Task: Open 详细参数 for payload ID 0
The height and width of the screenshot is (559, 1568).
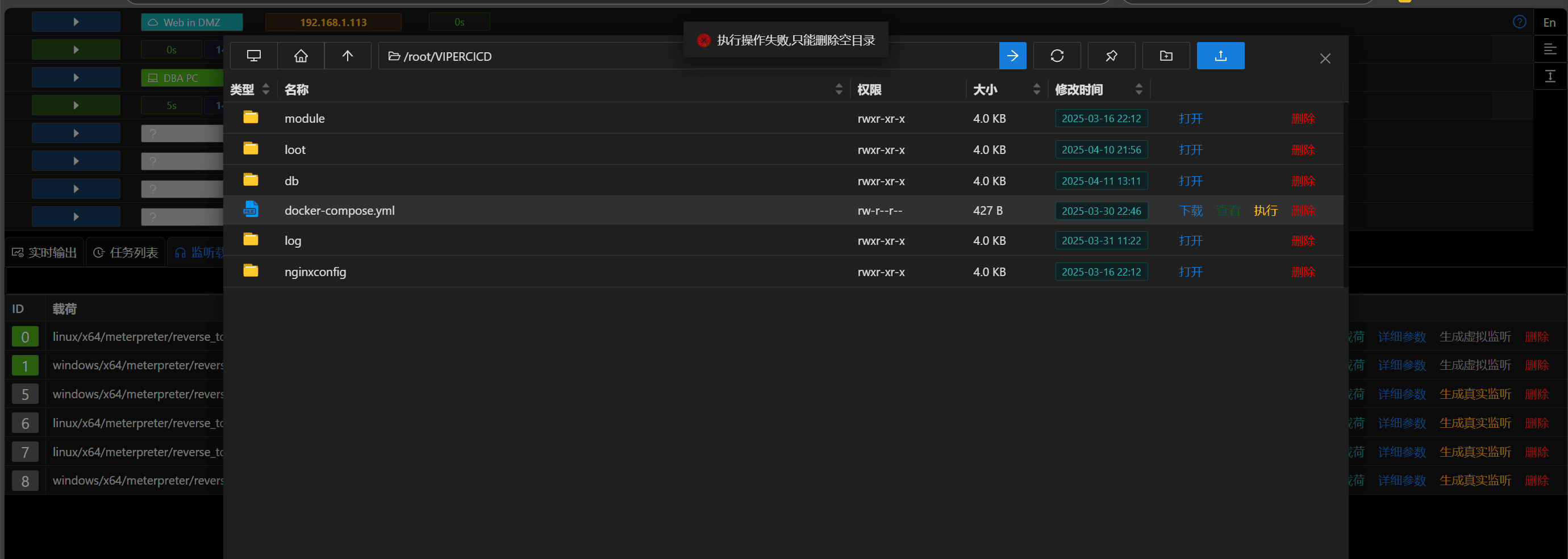Action: [x=1402, y=337]
